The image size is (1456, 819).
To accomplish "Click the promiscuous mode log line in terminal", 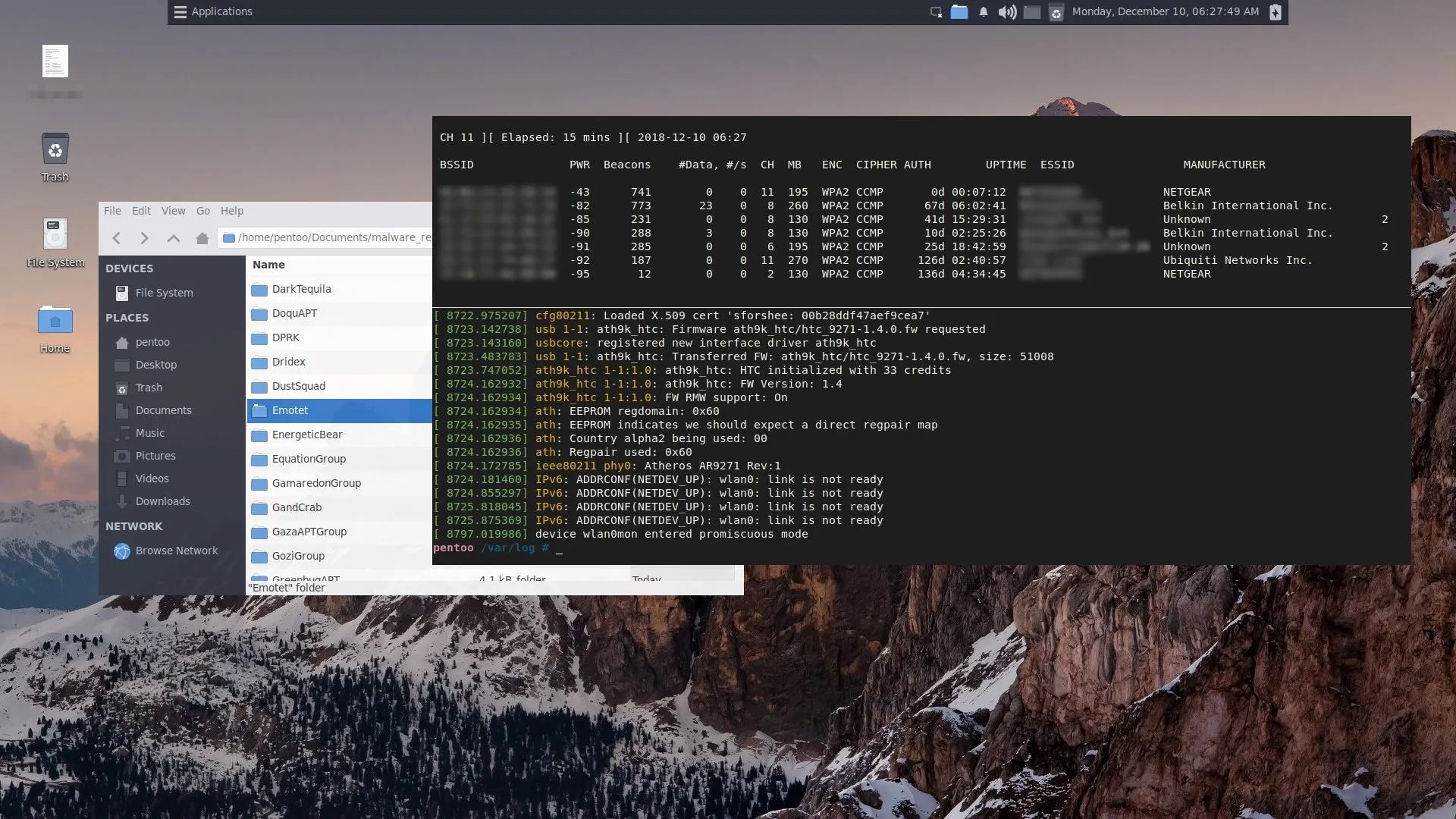I will pyautogui.click(x=620, y=534).
